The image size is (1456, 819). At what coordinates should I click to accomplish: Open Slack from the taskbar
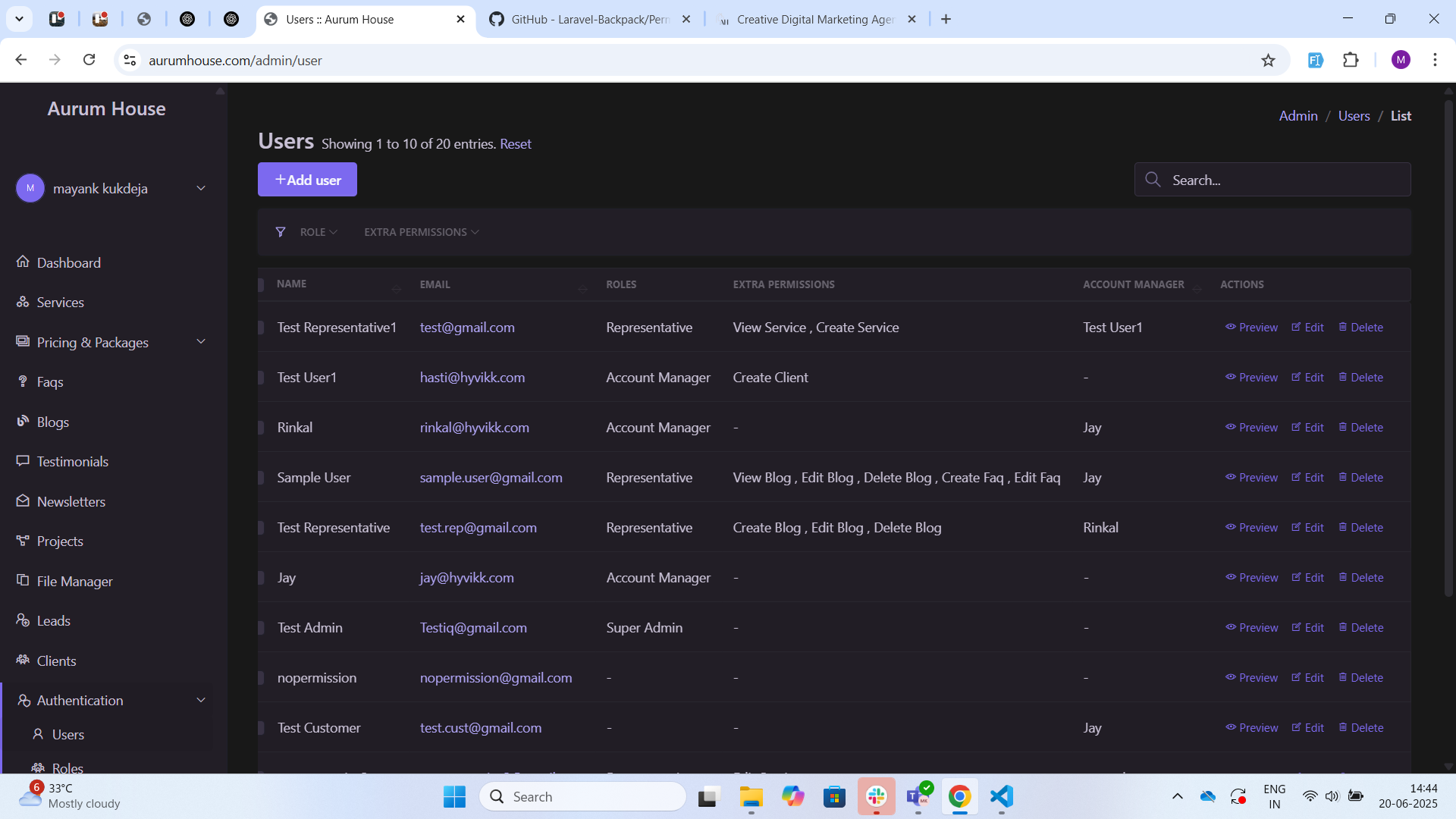876,796
